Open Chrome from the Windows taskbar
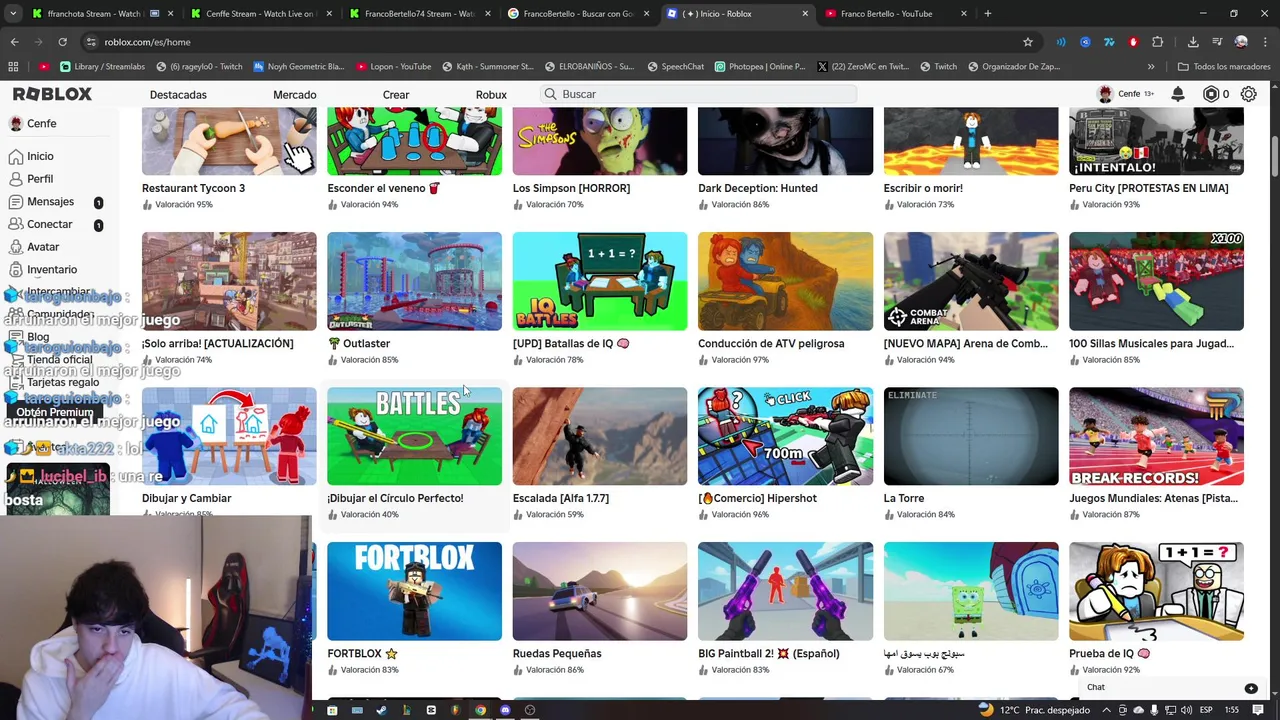Viewport: 1280px width, 720px height. pos(480,710)
